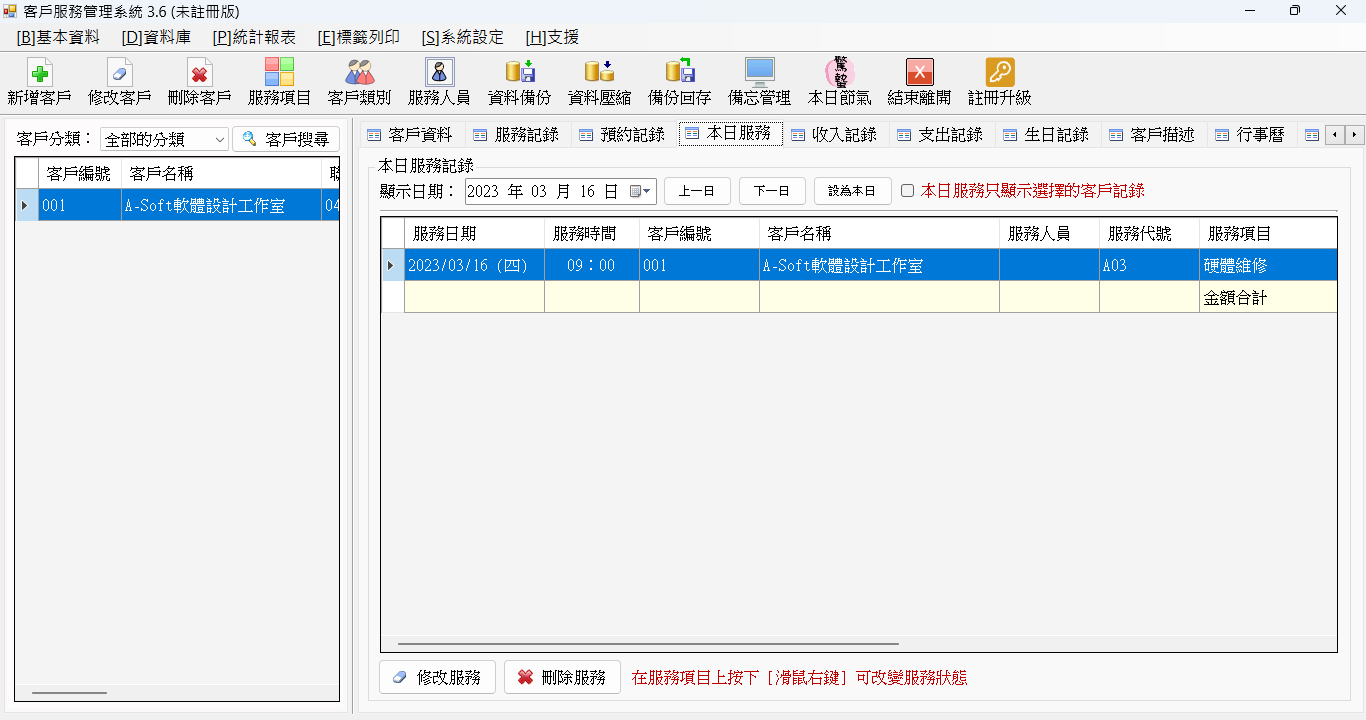Image resolution: width=1366 pixels, height=720 pixels.
Task: Open the 全部的分類 category dropdown
Action: tap(164, 139)
